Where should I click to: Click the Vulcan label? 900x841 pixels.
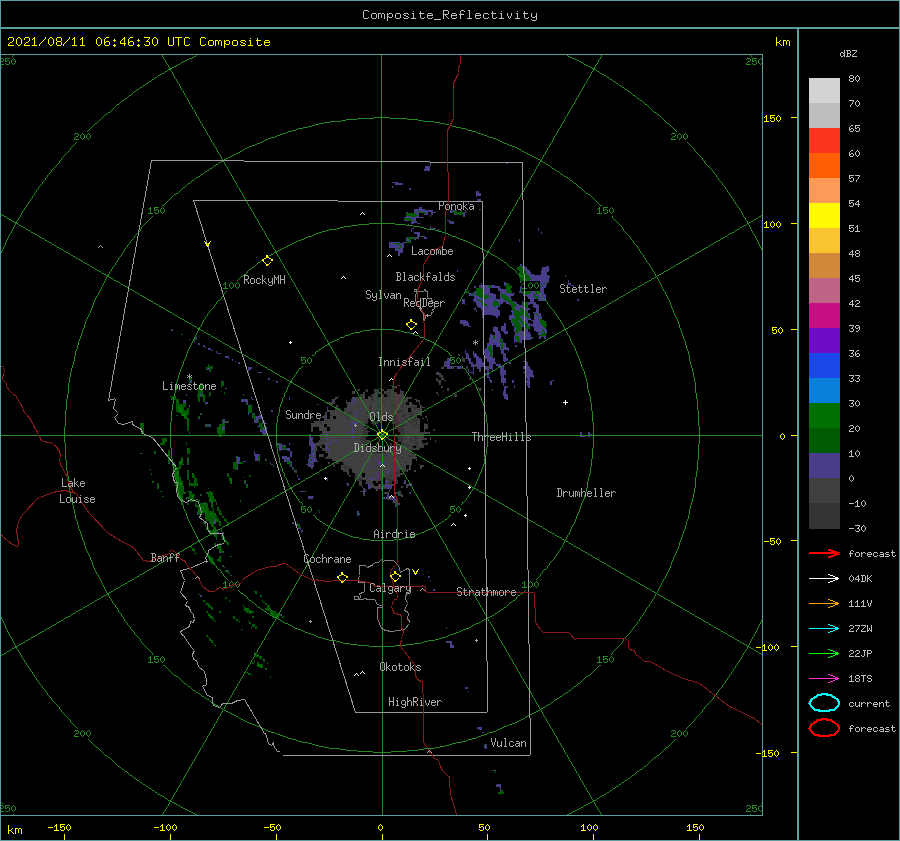pos(508,743)
